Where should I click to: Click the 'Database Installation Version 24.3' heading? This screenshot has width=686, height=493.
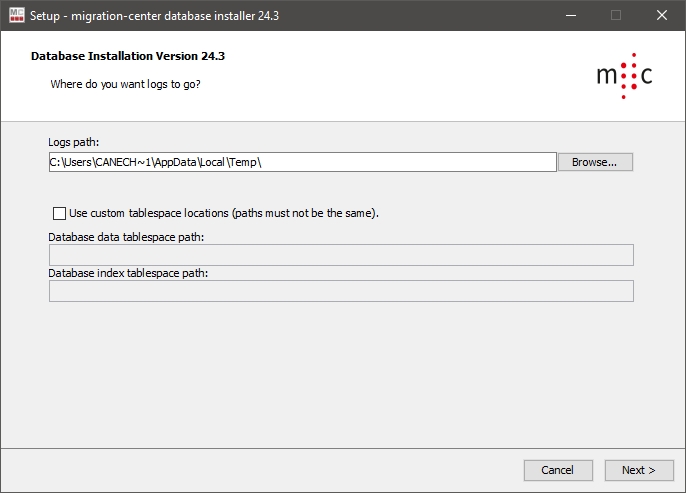pos(135,56)
